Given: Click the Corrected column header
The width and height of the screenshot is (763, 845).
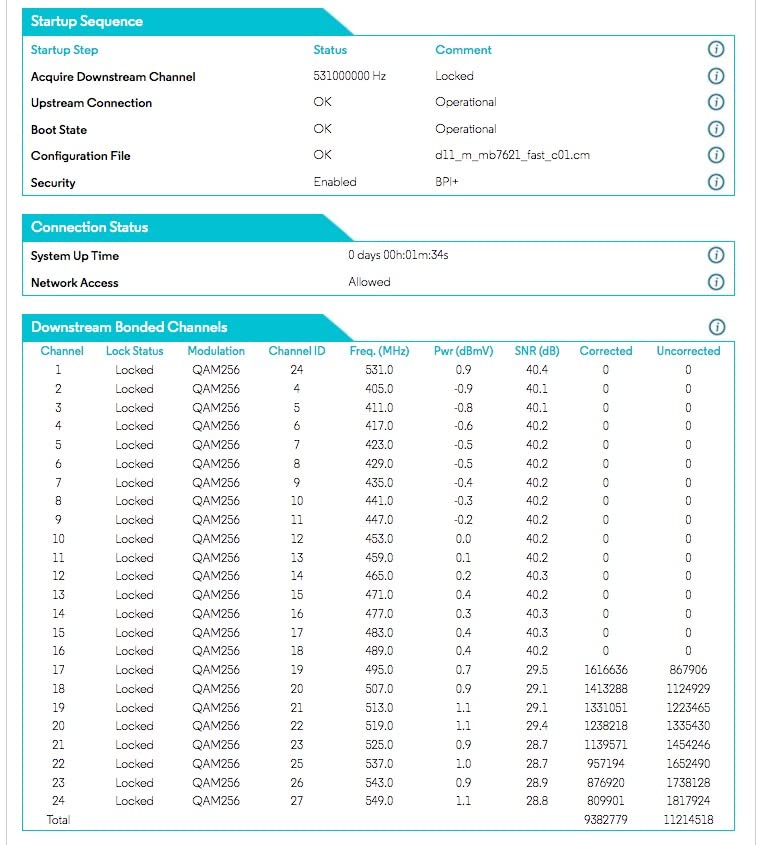Looking at the screenshot, I should [606, 351].
